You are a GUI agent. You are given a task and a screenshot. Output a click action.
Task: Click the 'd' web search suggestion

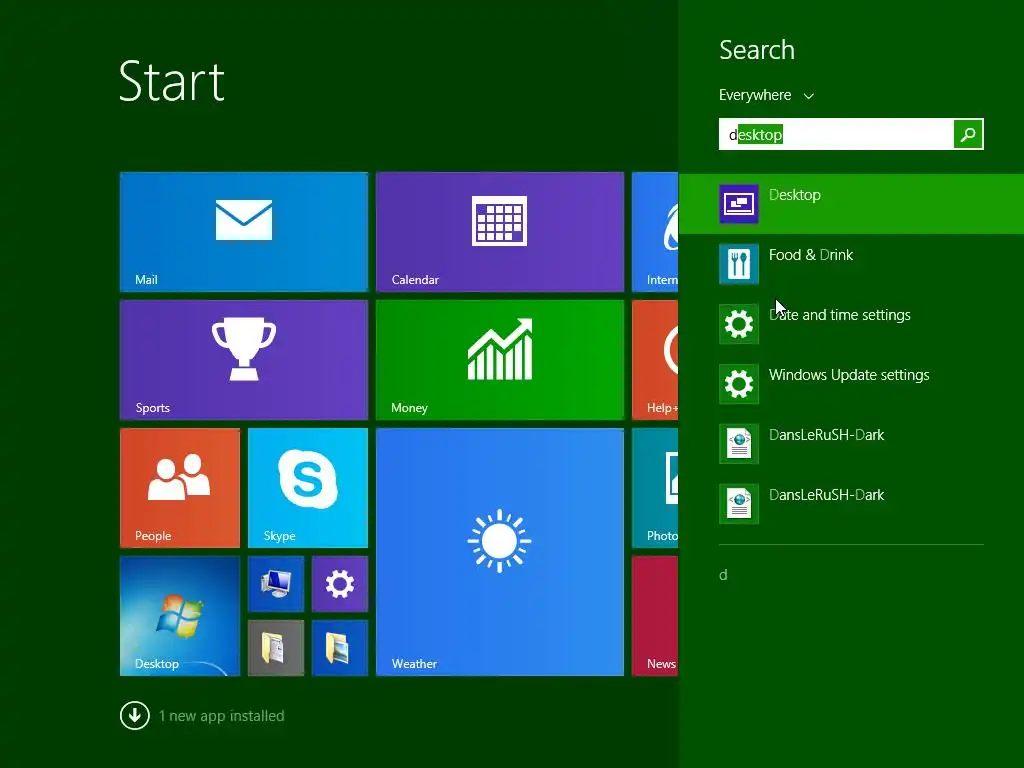[723, 575]
